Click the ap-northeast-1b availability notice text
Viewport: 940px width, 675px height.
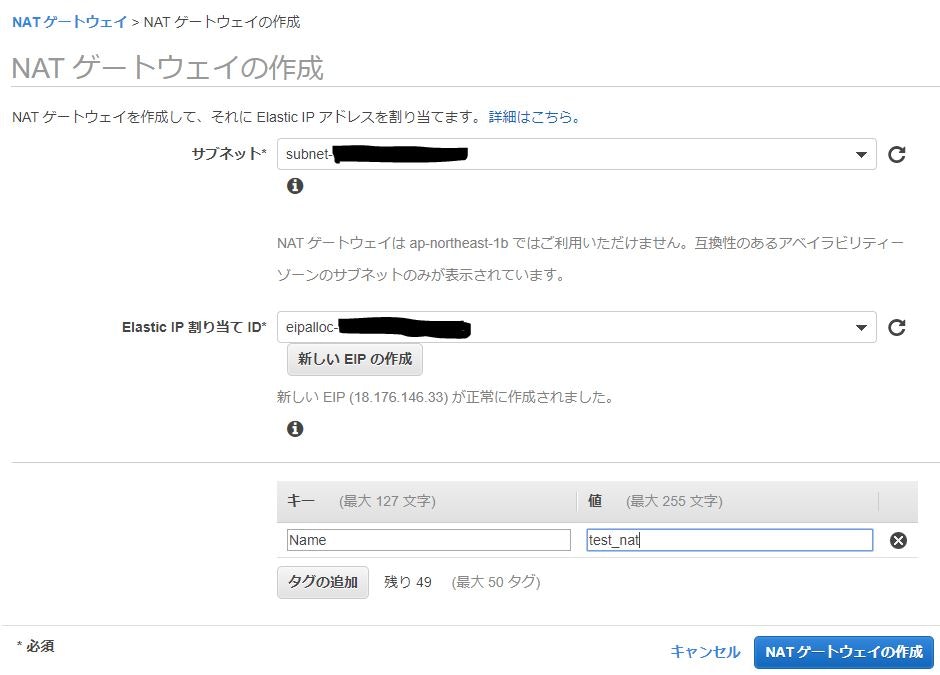590,259
